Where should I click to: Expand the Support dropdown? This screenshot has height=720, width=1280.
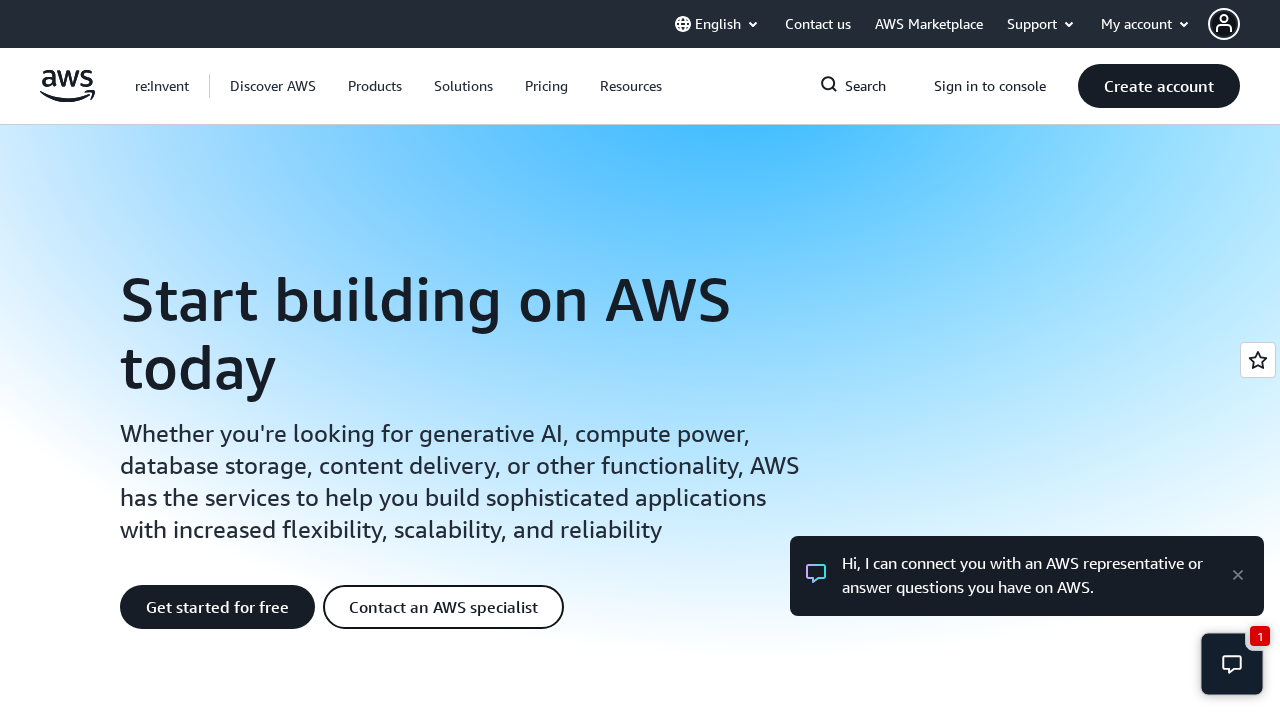point(1040,23)
